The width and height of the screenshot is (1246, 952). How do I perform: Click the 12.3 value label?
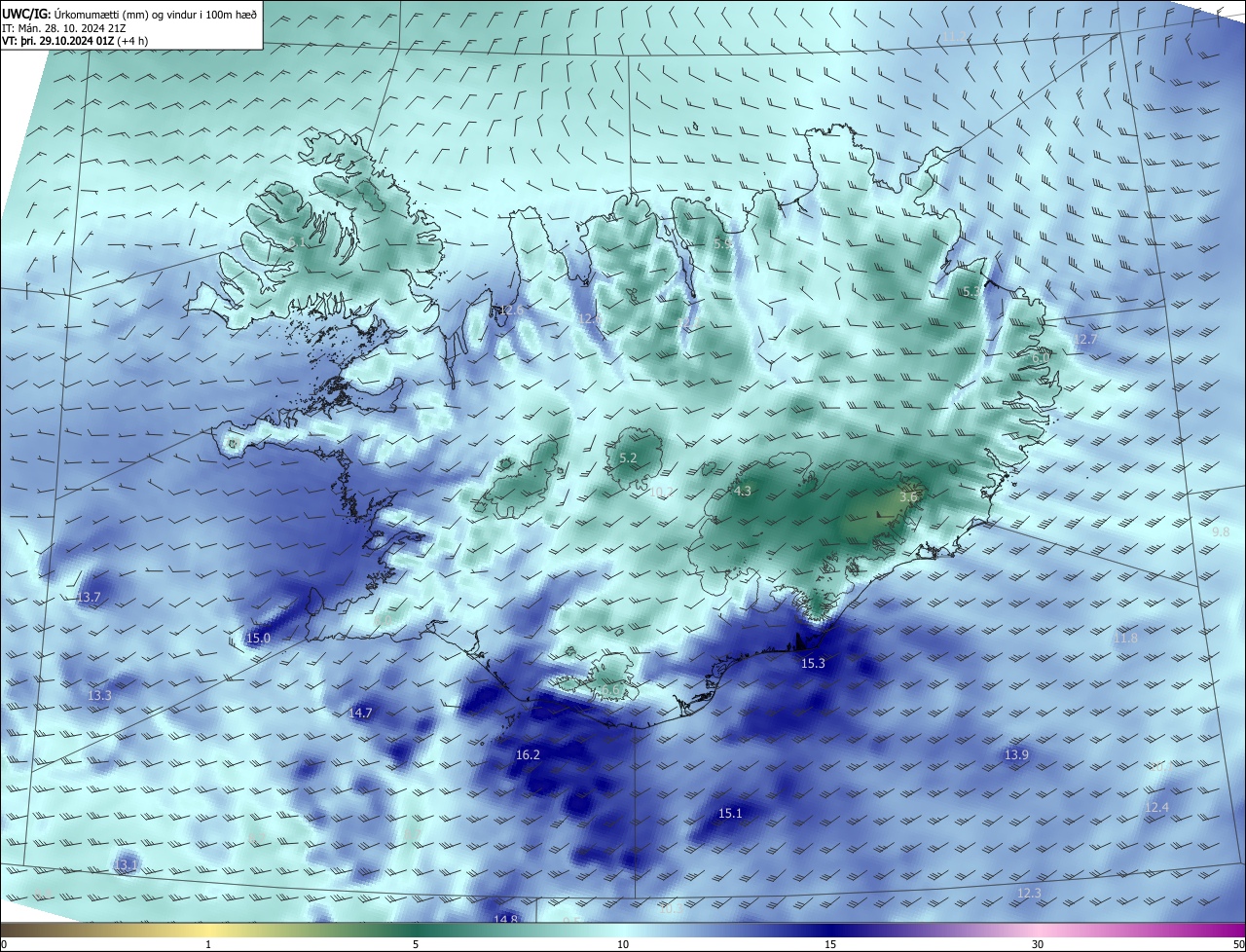1028,893
